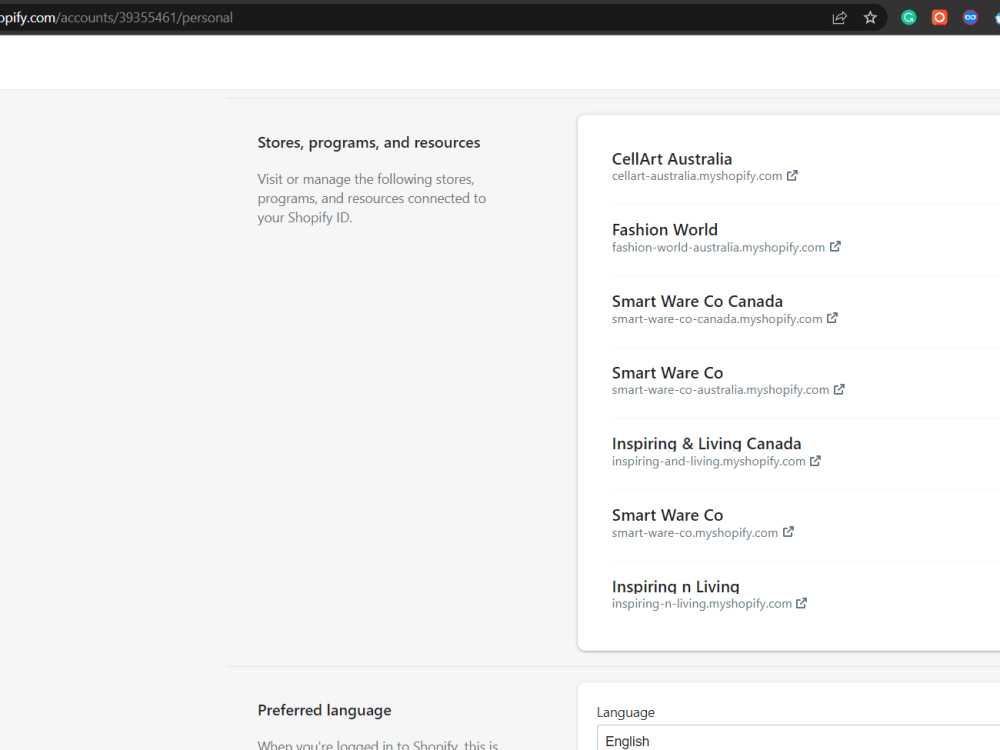The height and width of the screenshot is (750, 1000).
Task: Visit inspiring-n-living.myshopify.com link
Action: point(702,603)
